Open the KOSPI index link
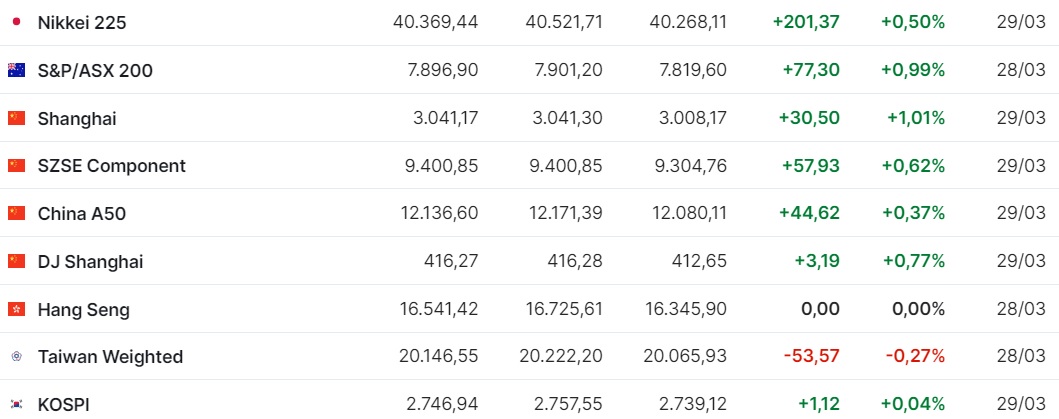 pos(63,405)
